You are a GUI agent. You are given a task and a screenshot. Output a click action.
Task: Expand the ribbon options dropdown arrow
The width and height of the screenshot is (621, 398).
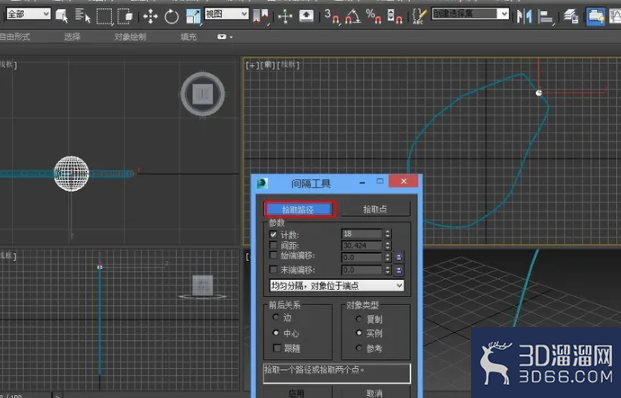(x=231, y=37)
